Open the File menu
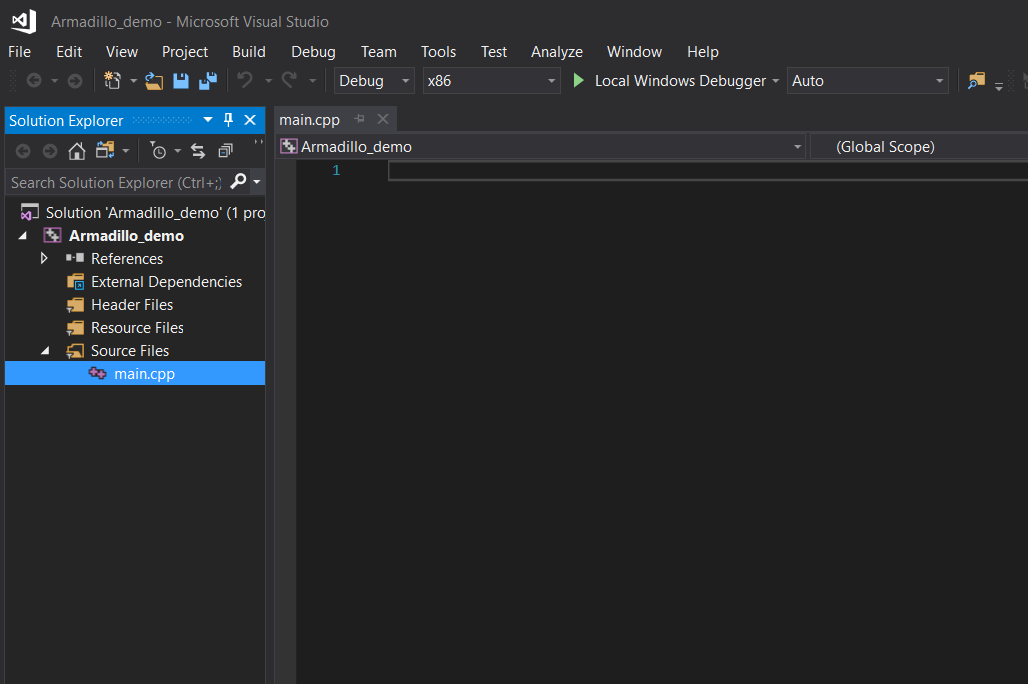The image size is (1028, 684). 19,52
